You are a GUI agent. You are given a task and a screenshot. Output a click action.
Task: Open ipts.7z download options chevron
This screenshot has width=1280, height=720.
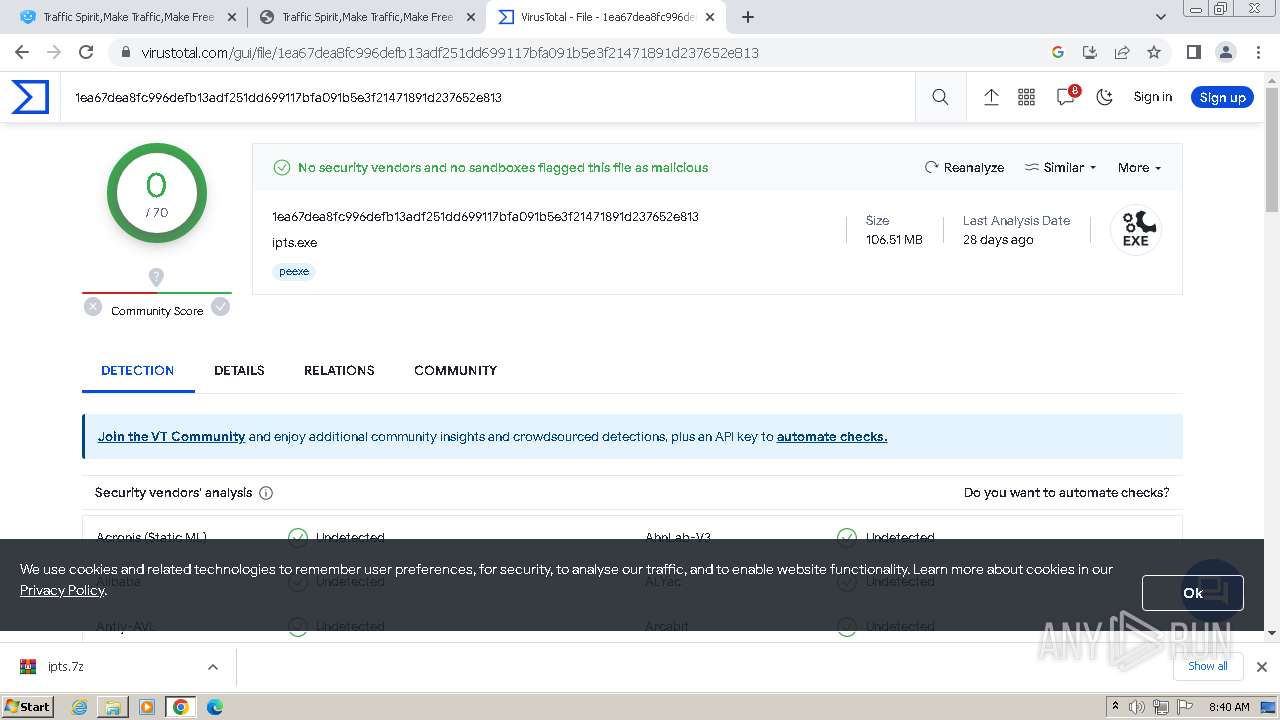212,667
